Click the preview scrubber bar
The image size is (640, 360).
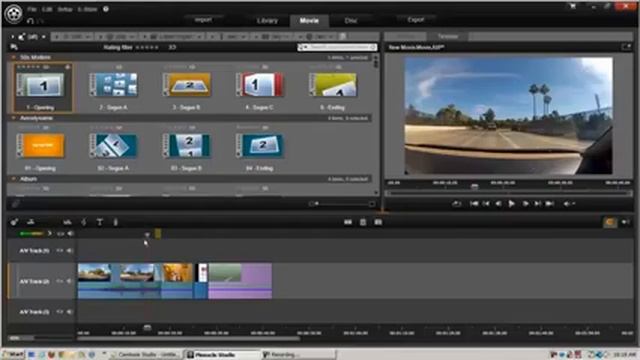point(508,193)
